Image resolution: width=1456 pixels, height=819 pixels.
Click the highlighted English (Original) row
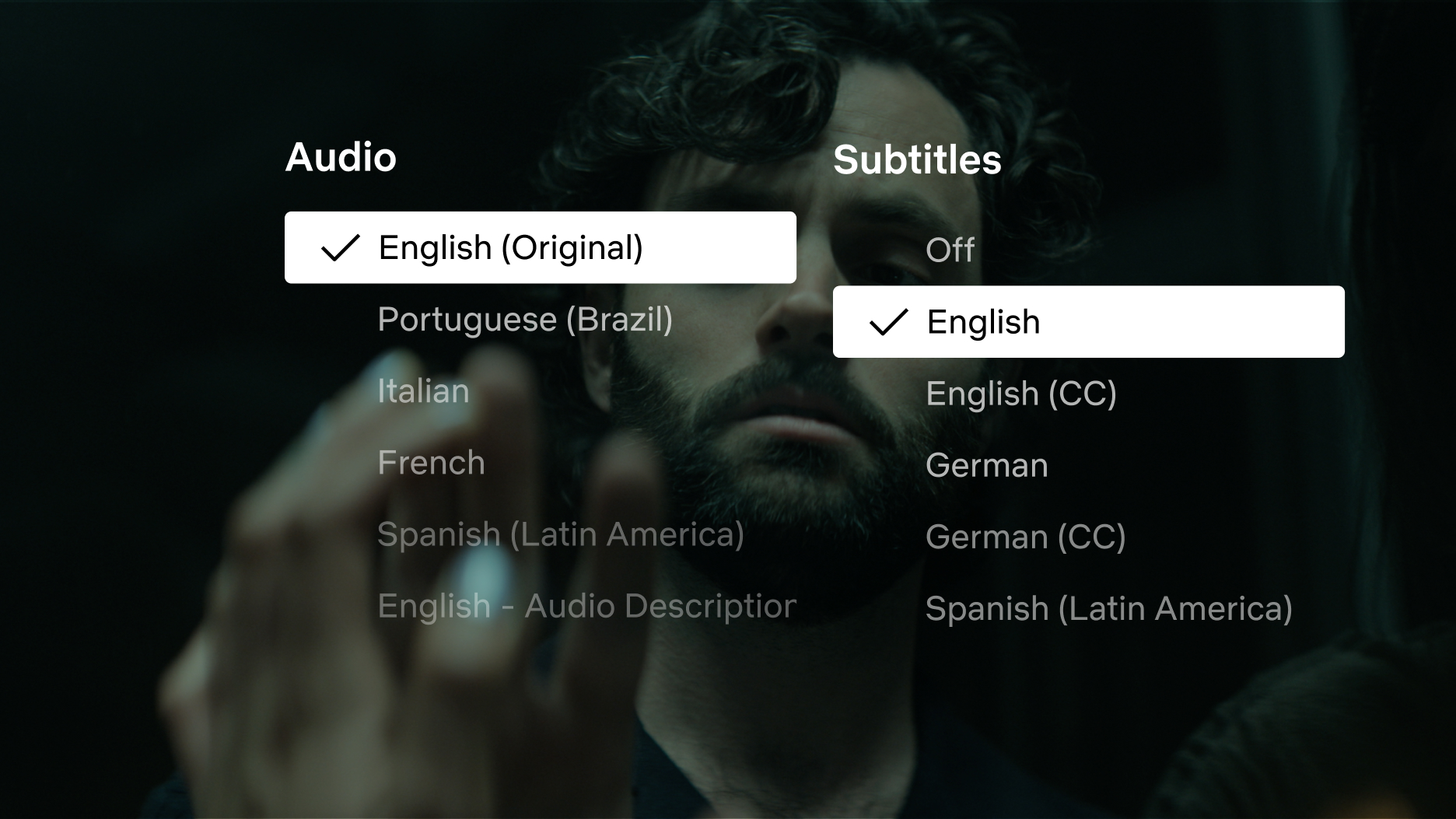tap(541, 247)
